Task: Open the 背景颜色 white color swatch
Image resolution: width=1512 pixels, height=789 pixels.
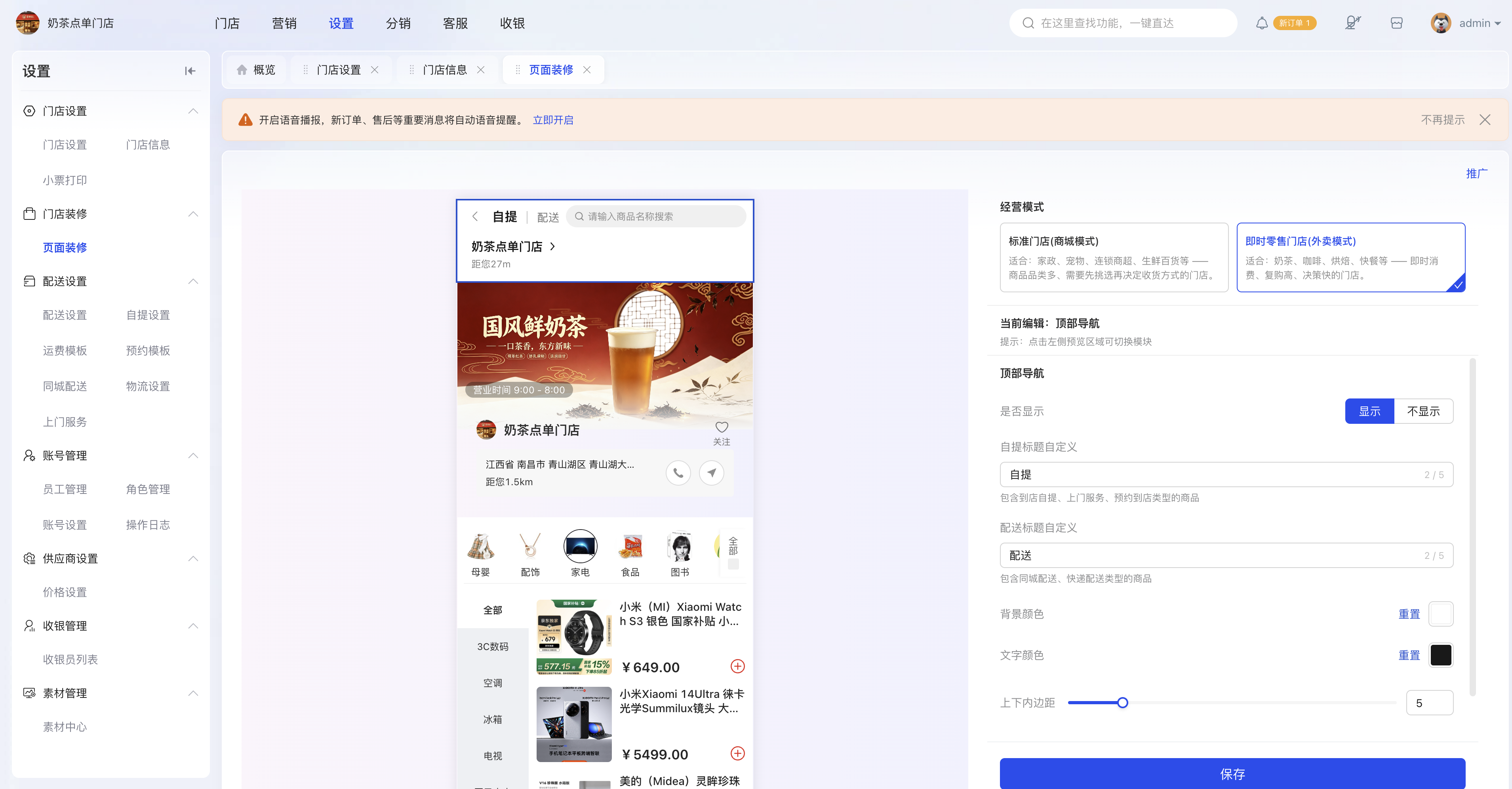Action: pos(1440,614)
